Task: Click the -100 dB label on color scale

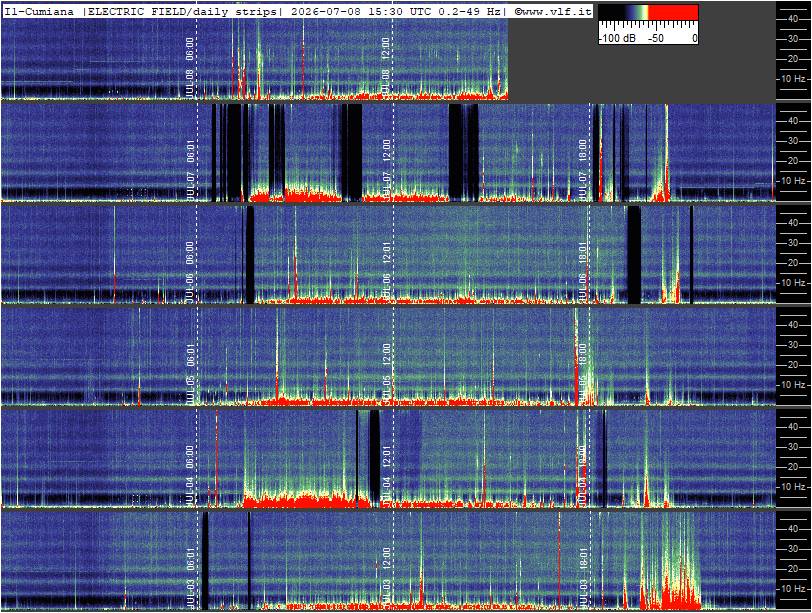Action: tap(617, 38)
